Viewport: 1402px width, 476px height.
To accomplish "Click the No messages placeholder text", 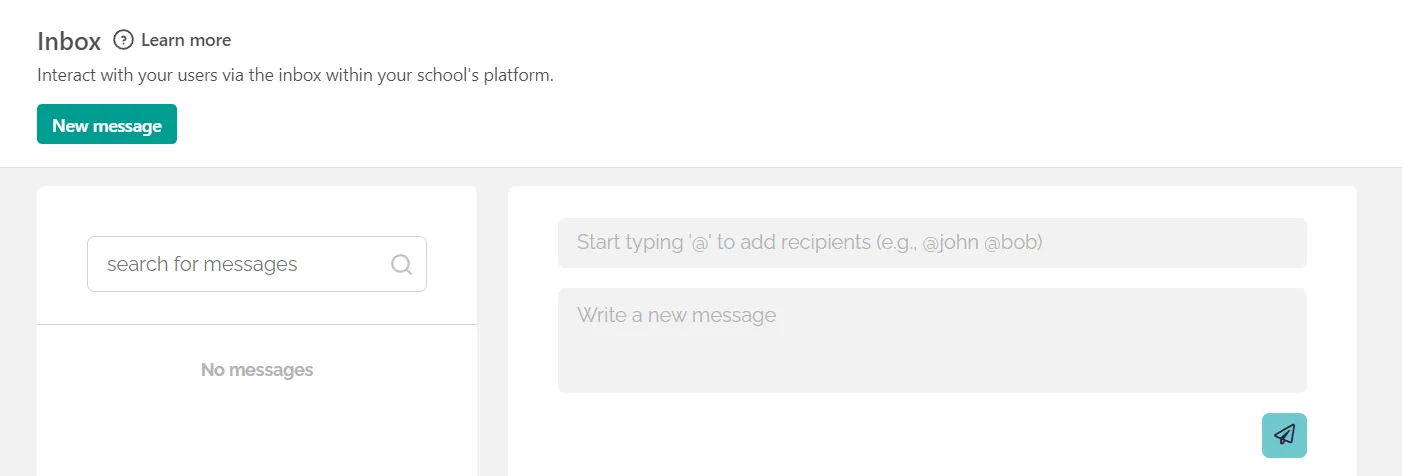I will click(x=257, y=370).
